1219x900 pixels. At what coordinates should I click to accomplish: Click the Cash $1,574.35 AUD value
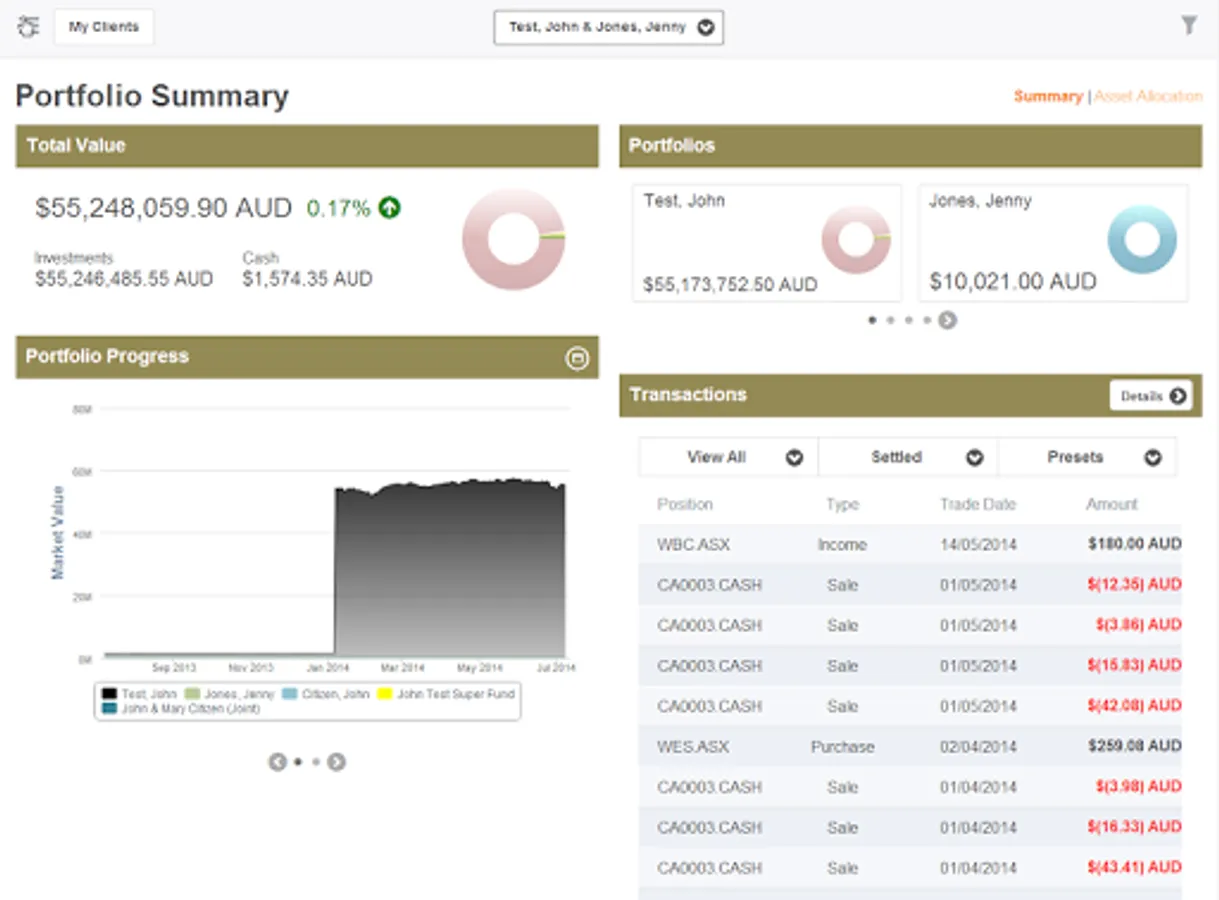(x=307, y=280)
